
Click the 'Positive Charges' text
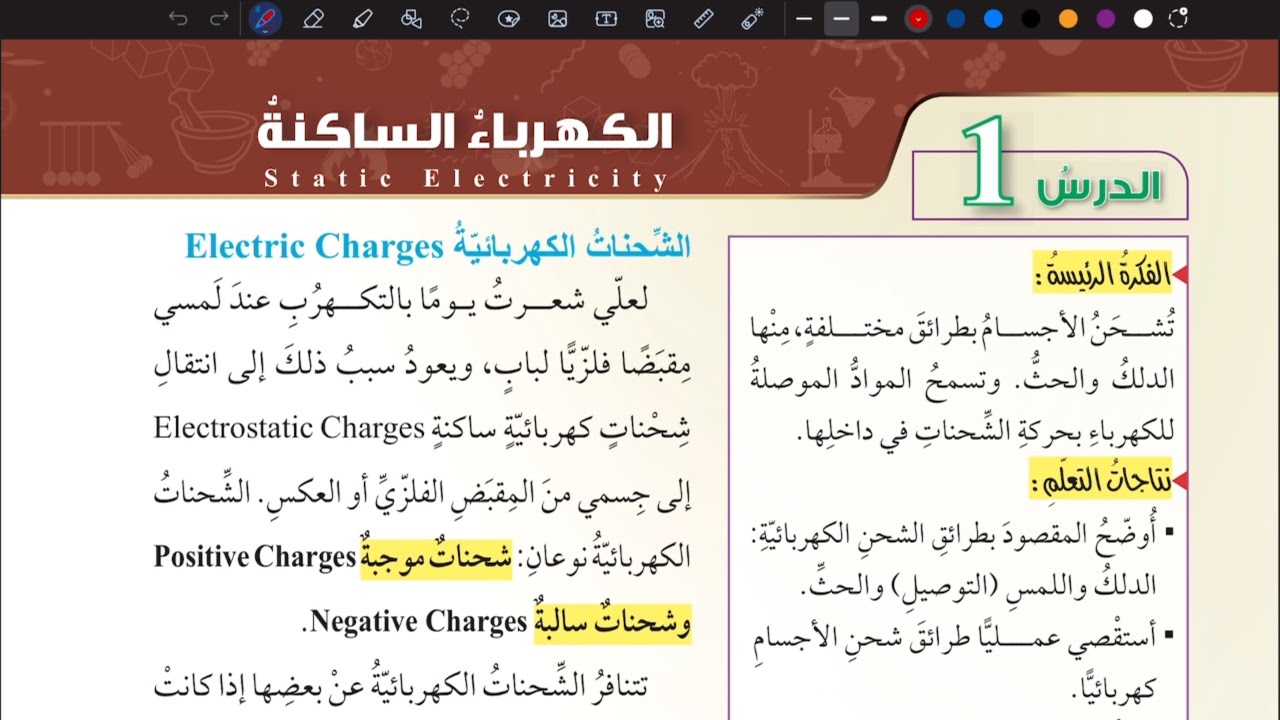point(255,557)
